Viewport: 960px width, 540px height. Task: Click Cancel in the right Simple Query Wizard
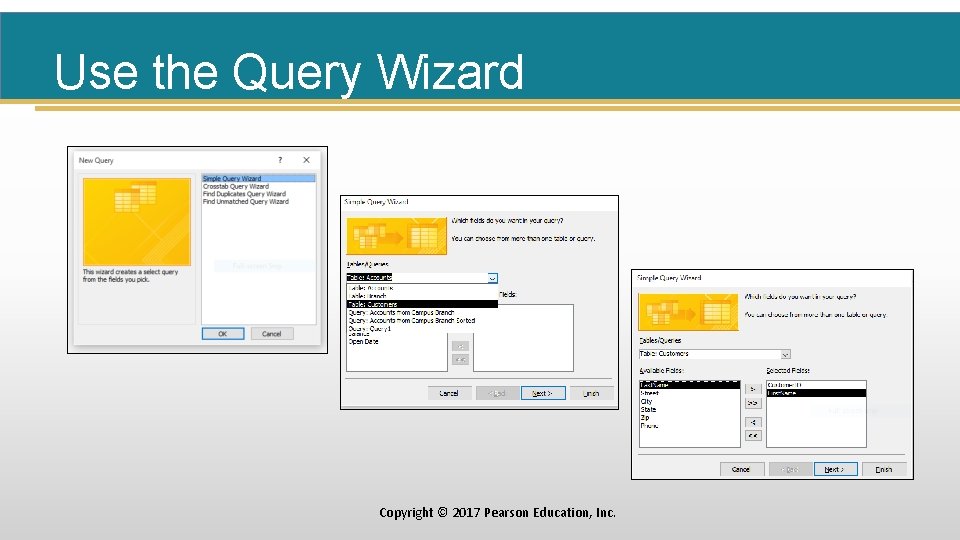coord(741,469)
